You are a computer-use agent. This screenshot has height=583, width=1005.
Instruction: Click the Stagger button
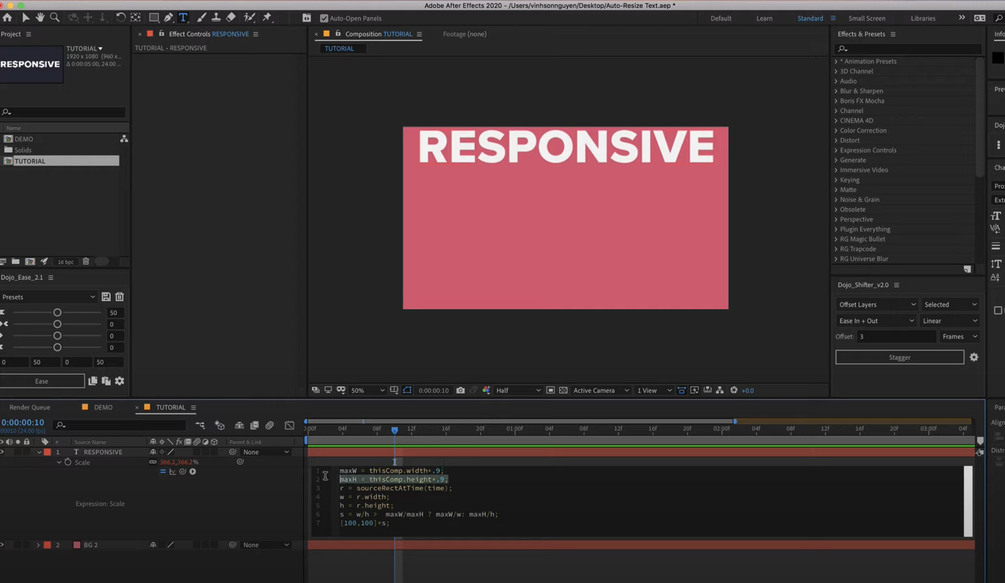[x=899, y=357]
